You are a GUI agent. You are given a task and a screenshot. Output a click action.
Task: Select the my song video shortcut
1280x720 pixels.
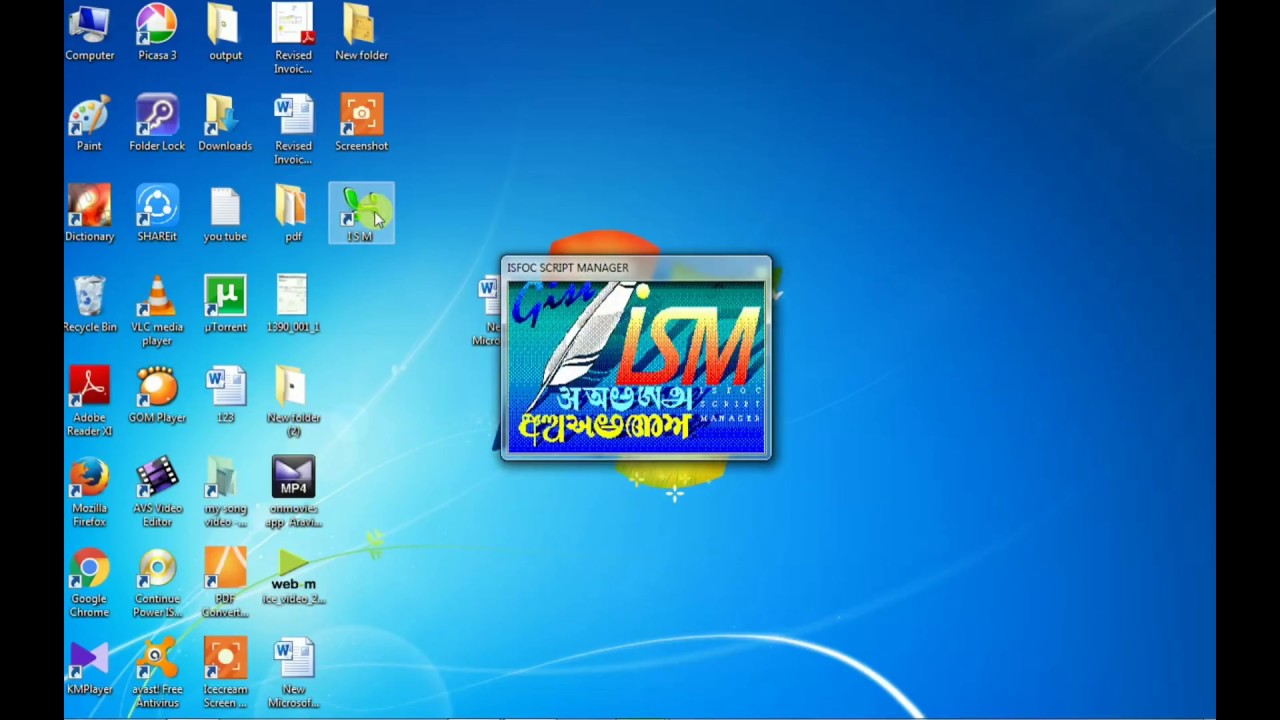pyautogui.click(x=225, y=492)
